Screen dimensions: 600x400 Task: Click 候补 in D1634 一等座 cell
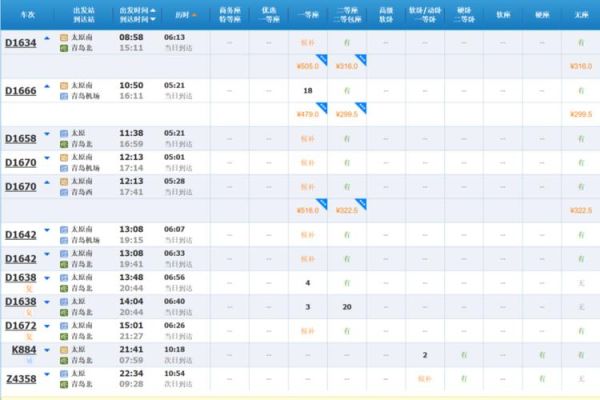point(308,43)
